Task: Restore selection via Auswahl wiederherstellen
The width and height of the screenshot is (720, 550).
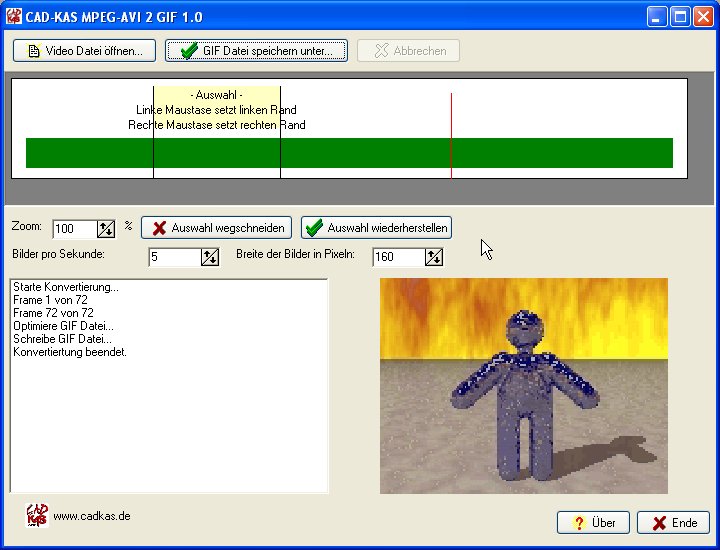Action: click(x=376, y=228)
